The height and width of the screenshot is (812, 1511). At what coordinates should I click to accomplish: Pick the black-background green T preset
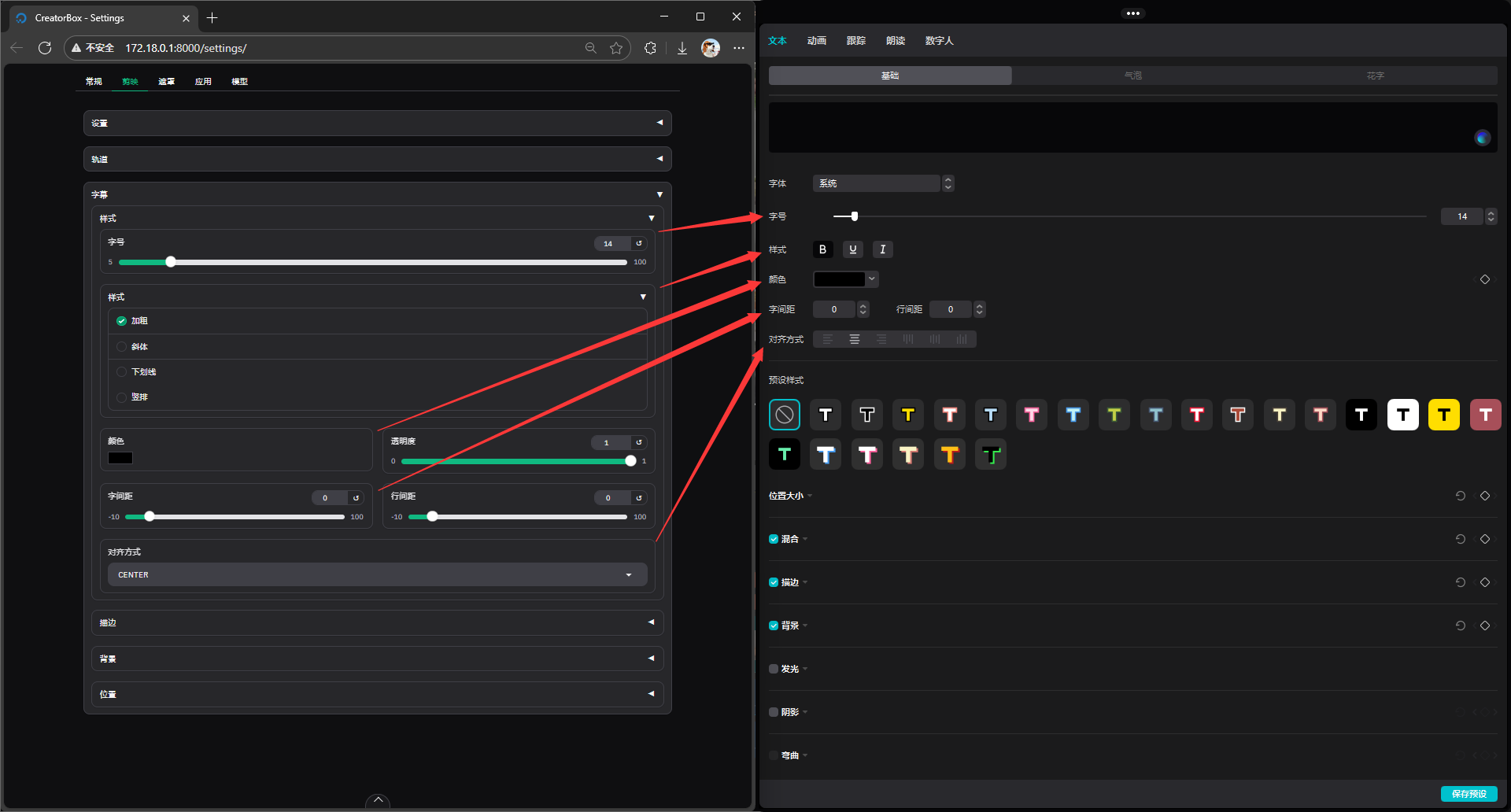[785, 454]
